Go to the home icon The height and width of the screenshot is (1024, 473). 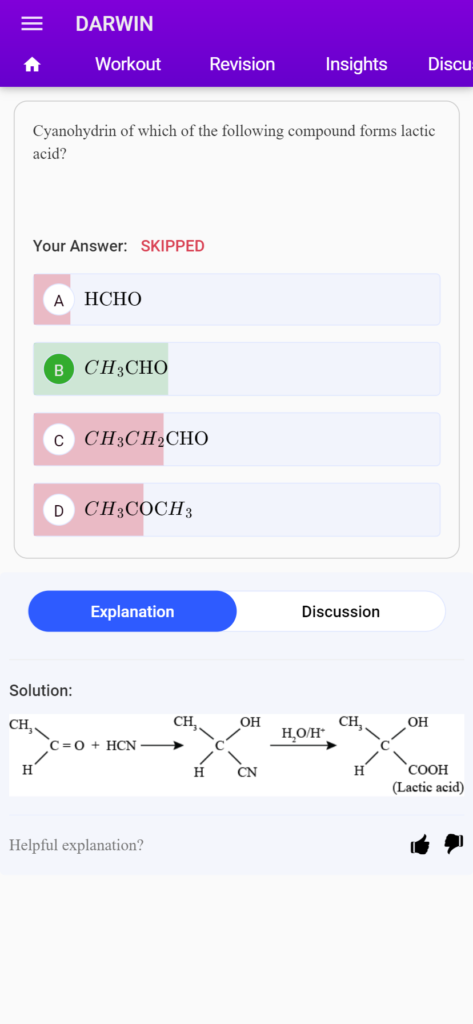point(32,64)
